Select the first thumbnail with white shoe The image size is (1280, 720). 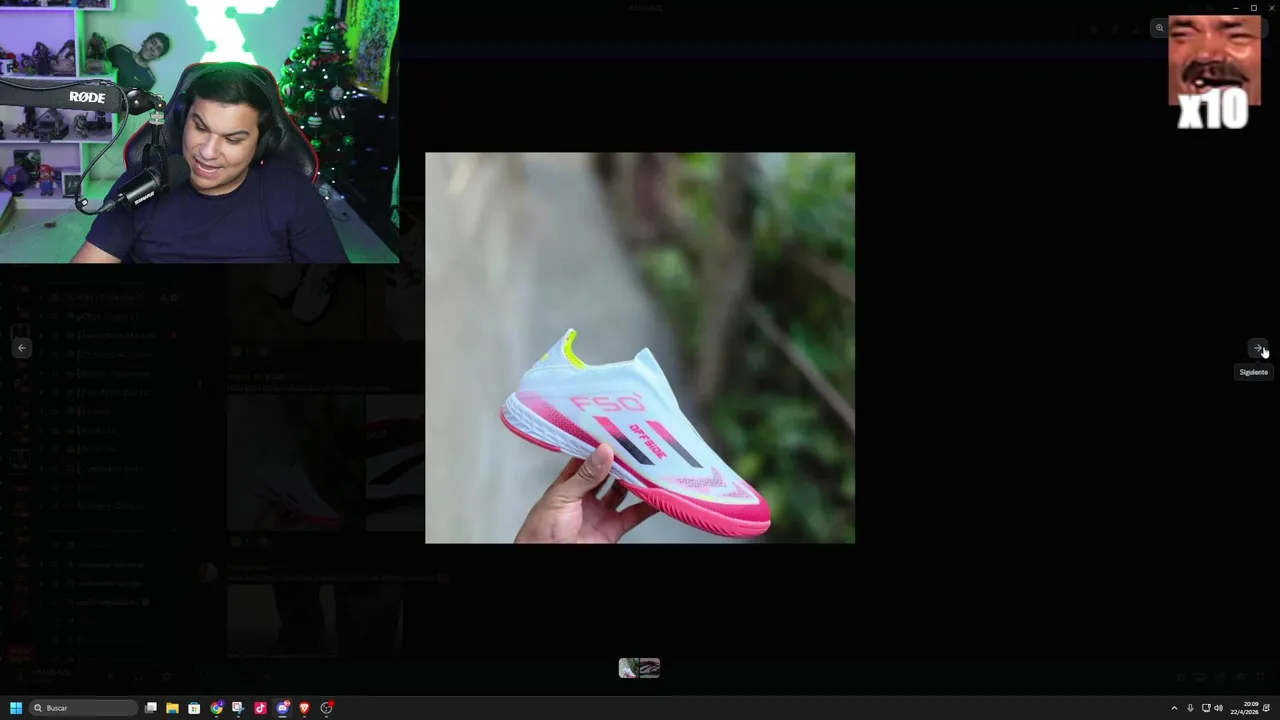point(628,668)
